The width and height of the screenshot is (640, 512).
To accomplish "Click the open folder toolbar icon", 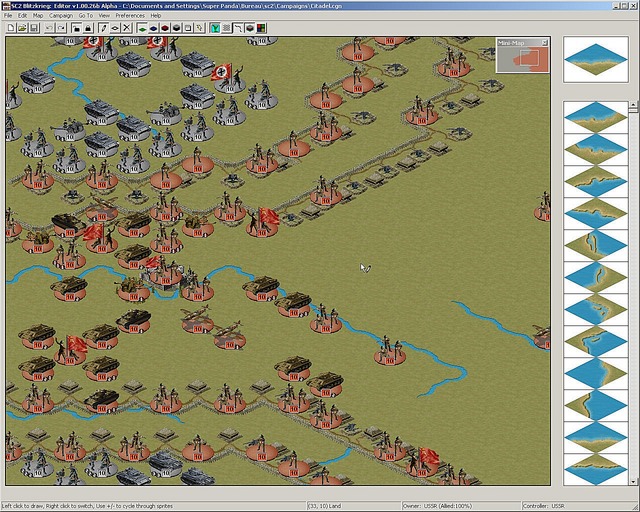I will 22,28.
